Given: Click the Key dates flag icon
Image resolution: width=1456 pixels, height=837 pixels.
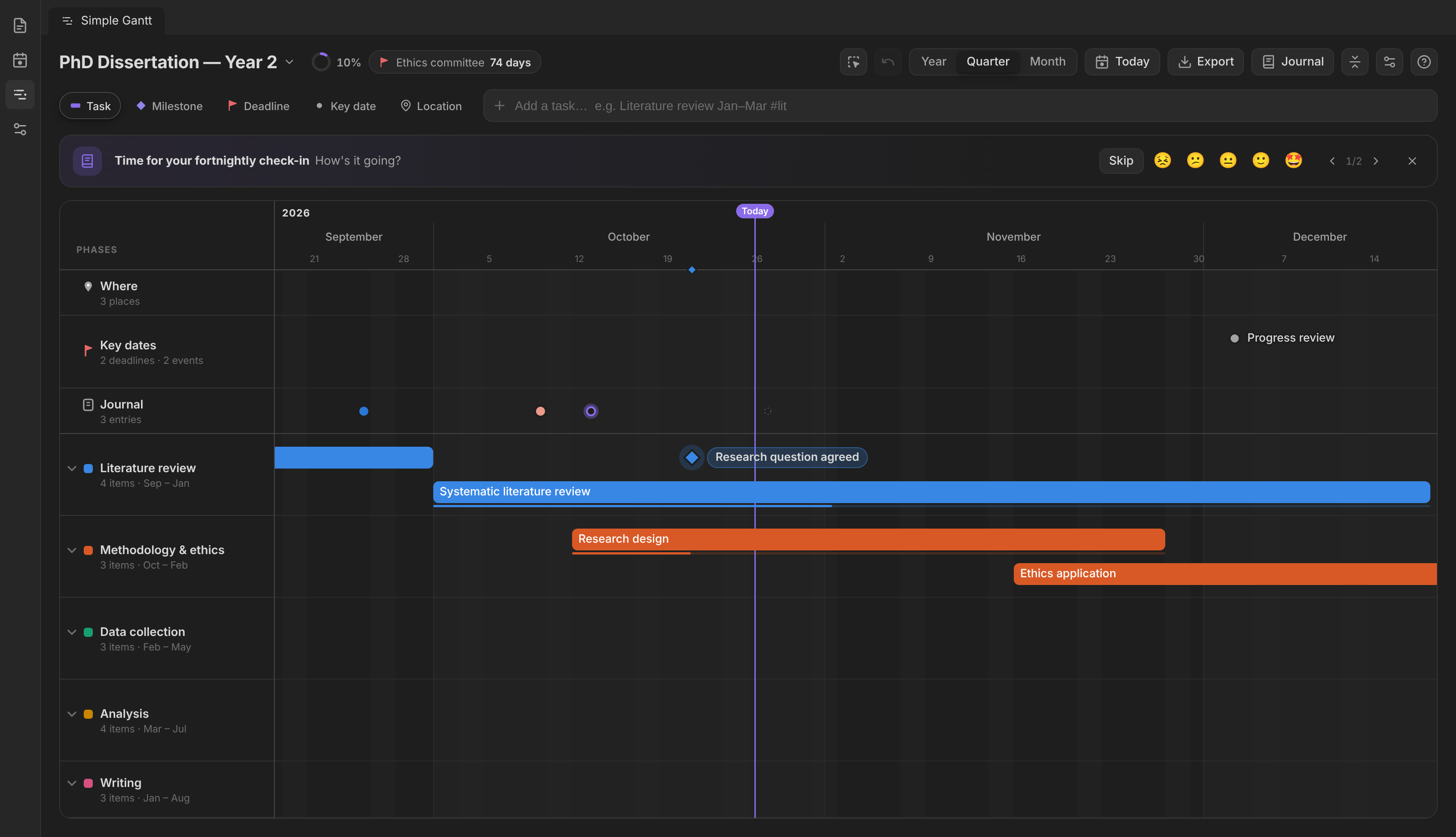Looking at the screenshot, I should point(88,350).
